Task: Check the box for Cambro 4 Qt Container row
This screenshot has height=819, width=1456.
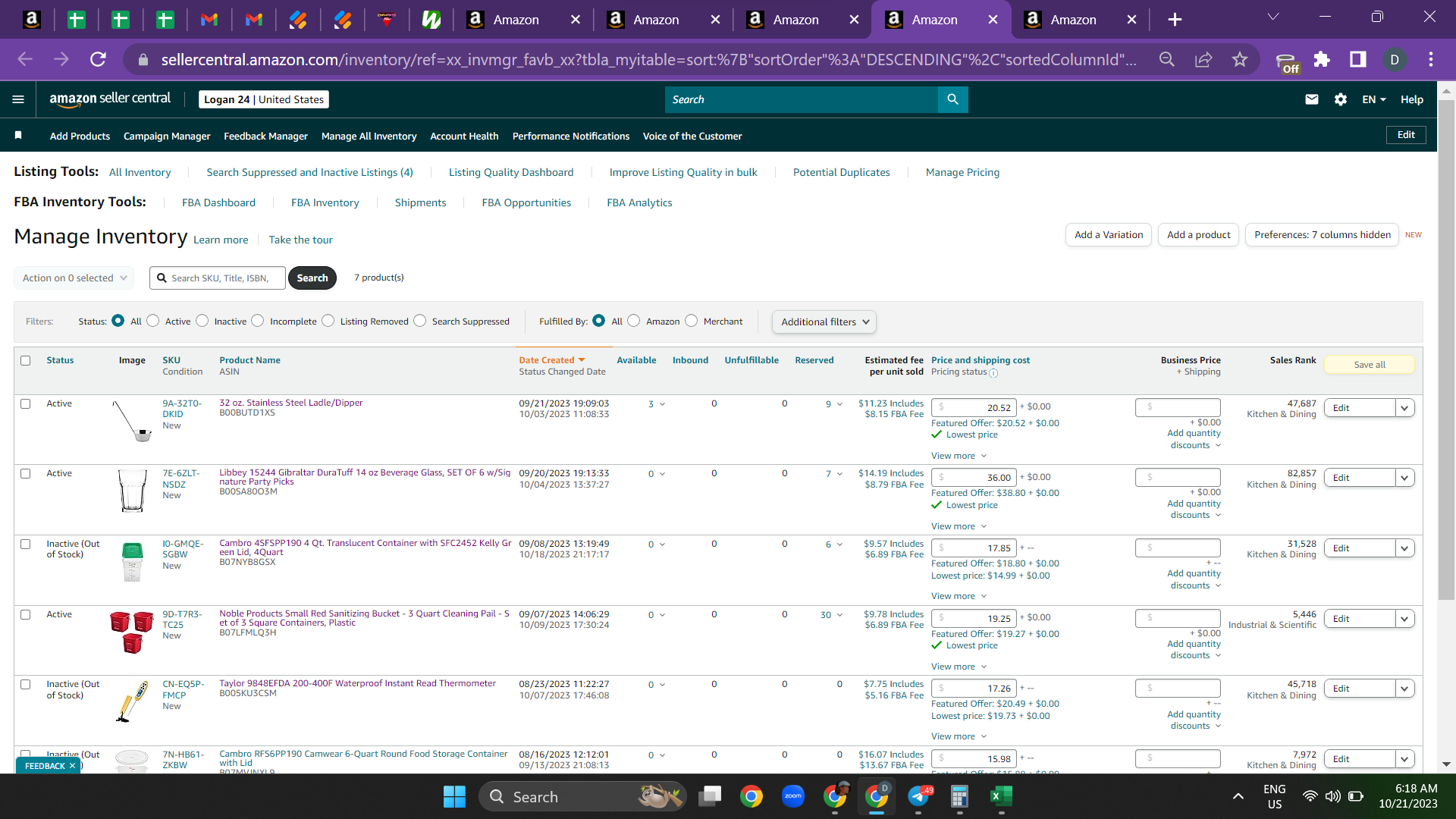Action: (26, 544)
